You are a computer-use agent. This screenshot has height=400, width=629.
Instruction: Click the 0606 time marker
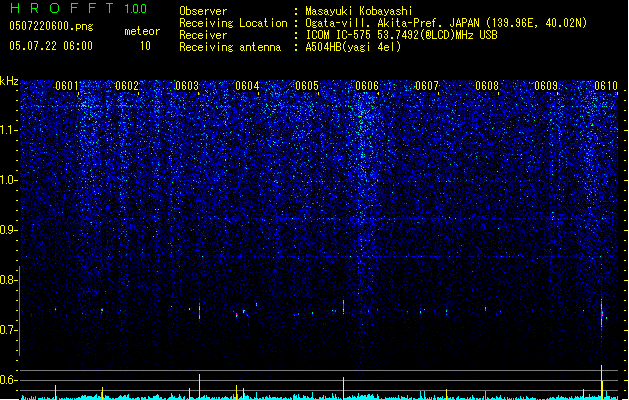click(367, 86)
